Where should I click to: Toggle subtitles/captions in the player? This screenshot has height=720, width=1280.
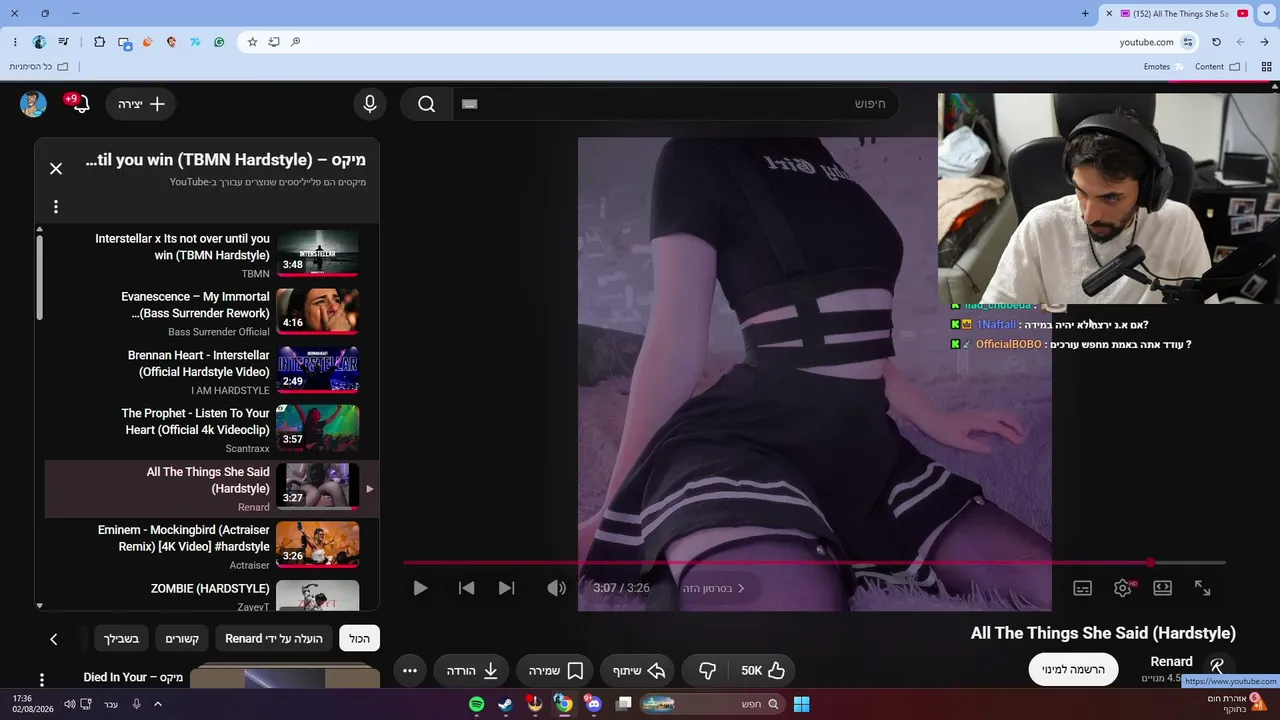click(1082, 588)
